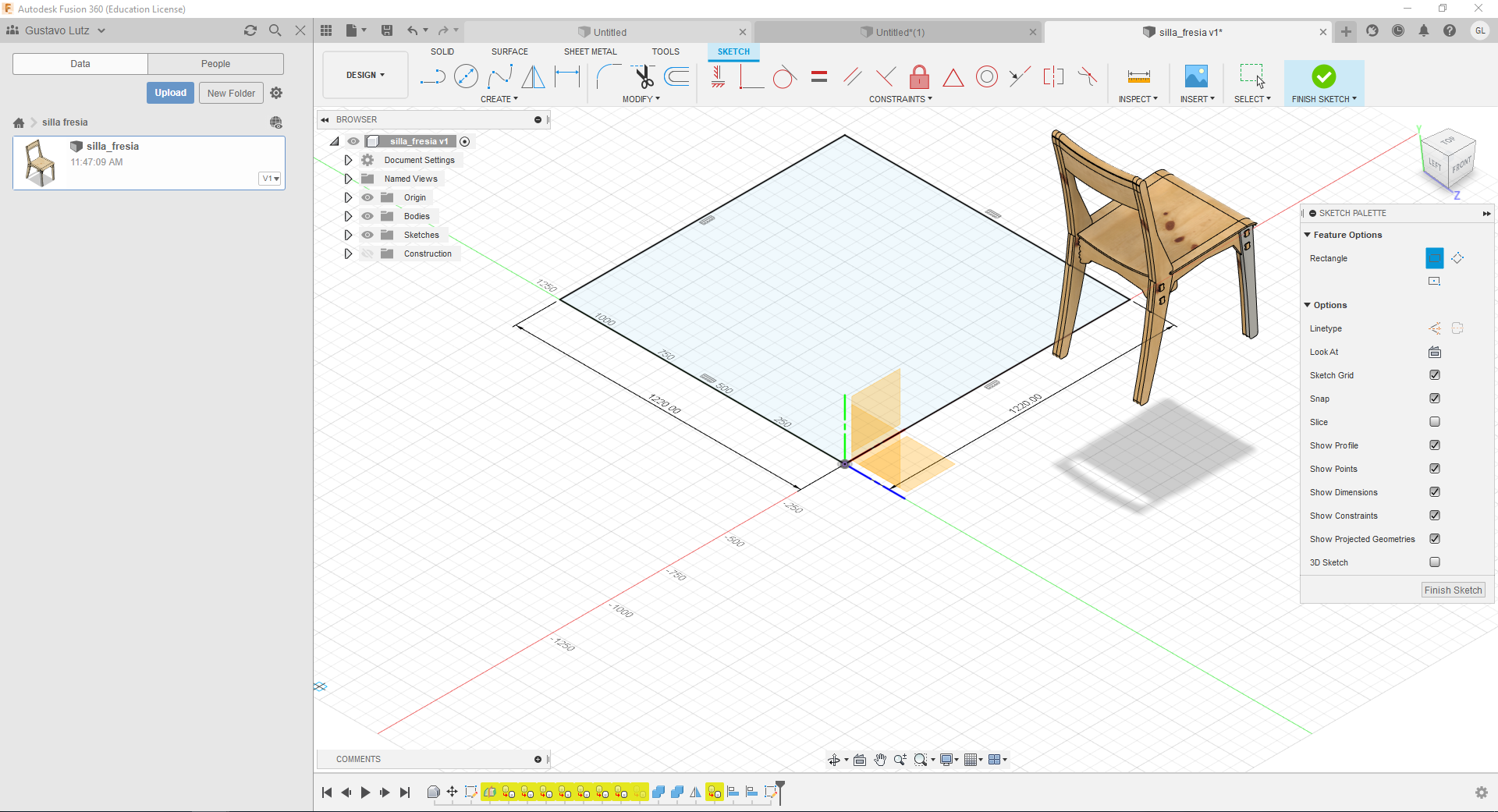1498x812 pixels.
Task: Toggle the Sketch Grid checkbox
Action: click(1434, 375)
